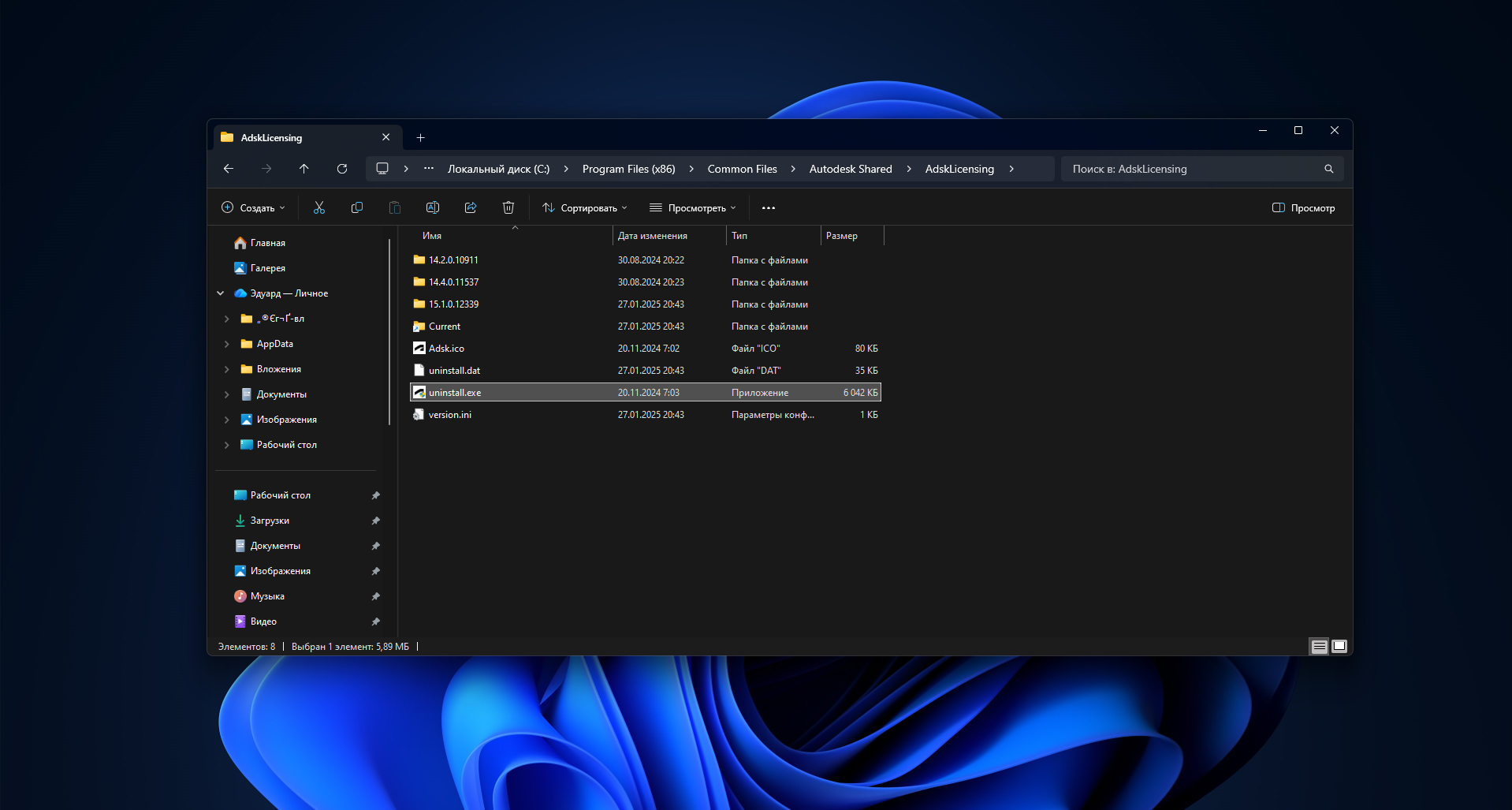Refresh the current folder view

[342, 169]
